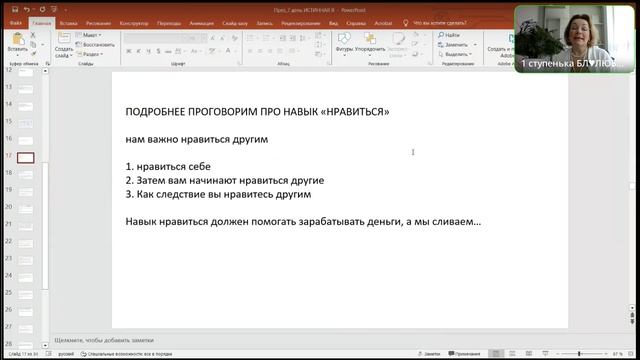Image resolution: width=640 pixels, height=360 pixels.
Task: Click the zoom slider handle in status bar
Action: click(579, 354)
